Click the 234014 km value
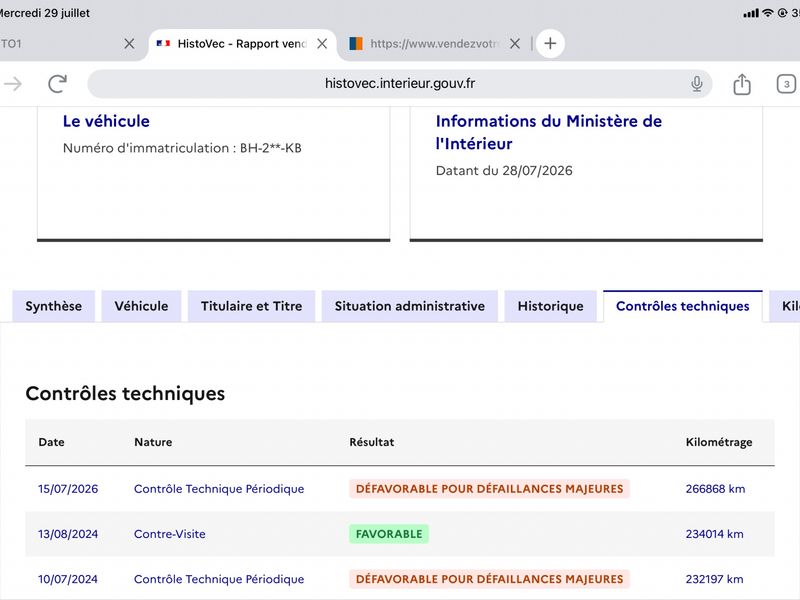 [x=714, y=534]
